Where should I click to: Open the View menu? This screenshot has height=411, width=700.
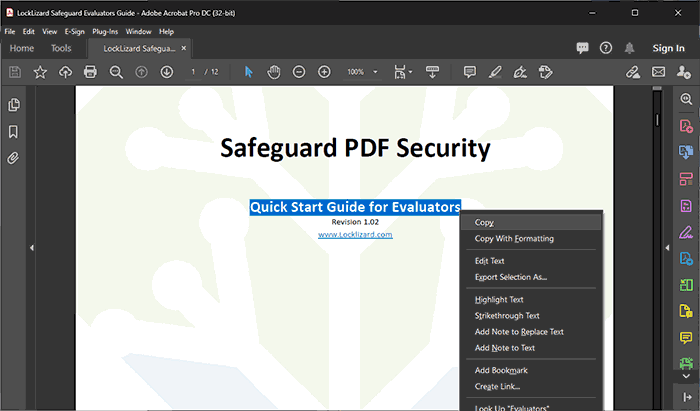point(50,32)
